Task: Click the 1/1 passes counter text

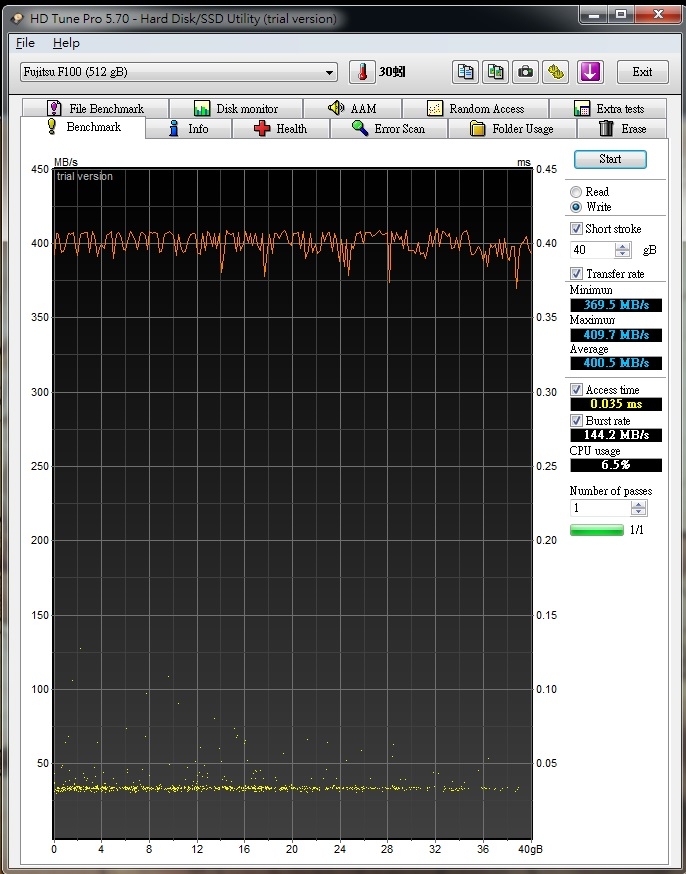Action: 636,530
